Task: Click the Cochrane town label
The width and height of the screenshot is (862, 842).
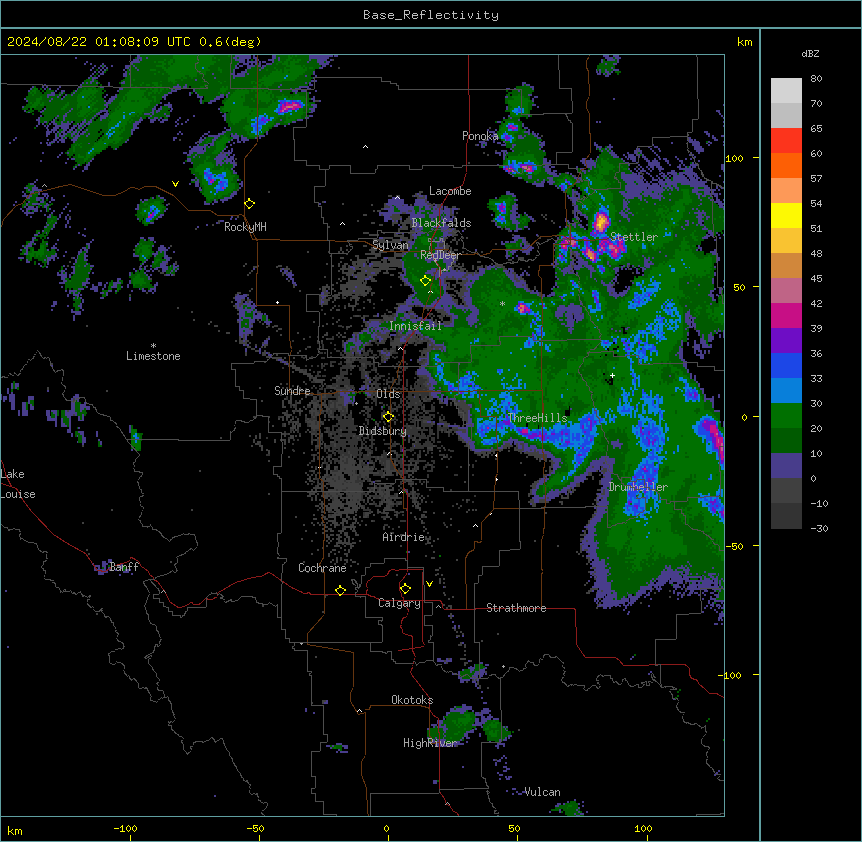Action: 322,568
